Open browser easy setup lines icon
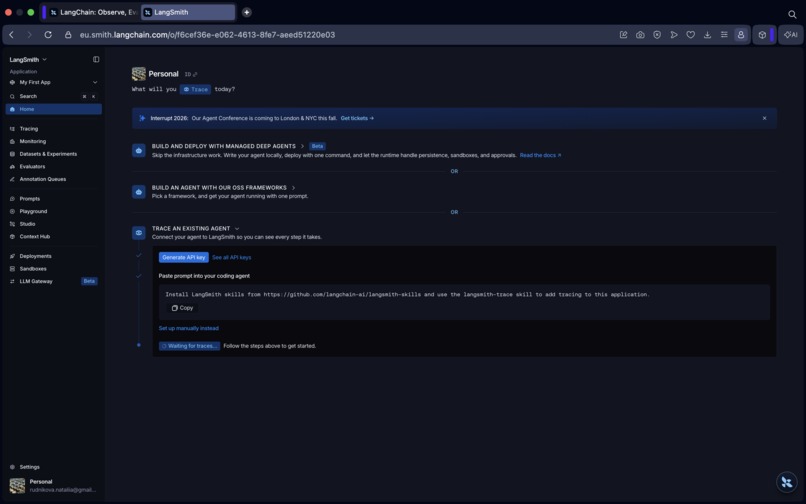The image size is (806, 504). pos(724,35)
